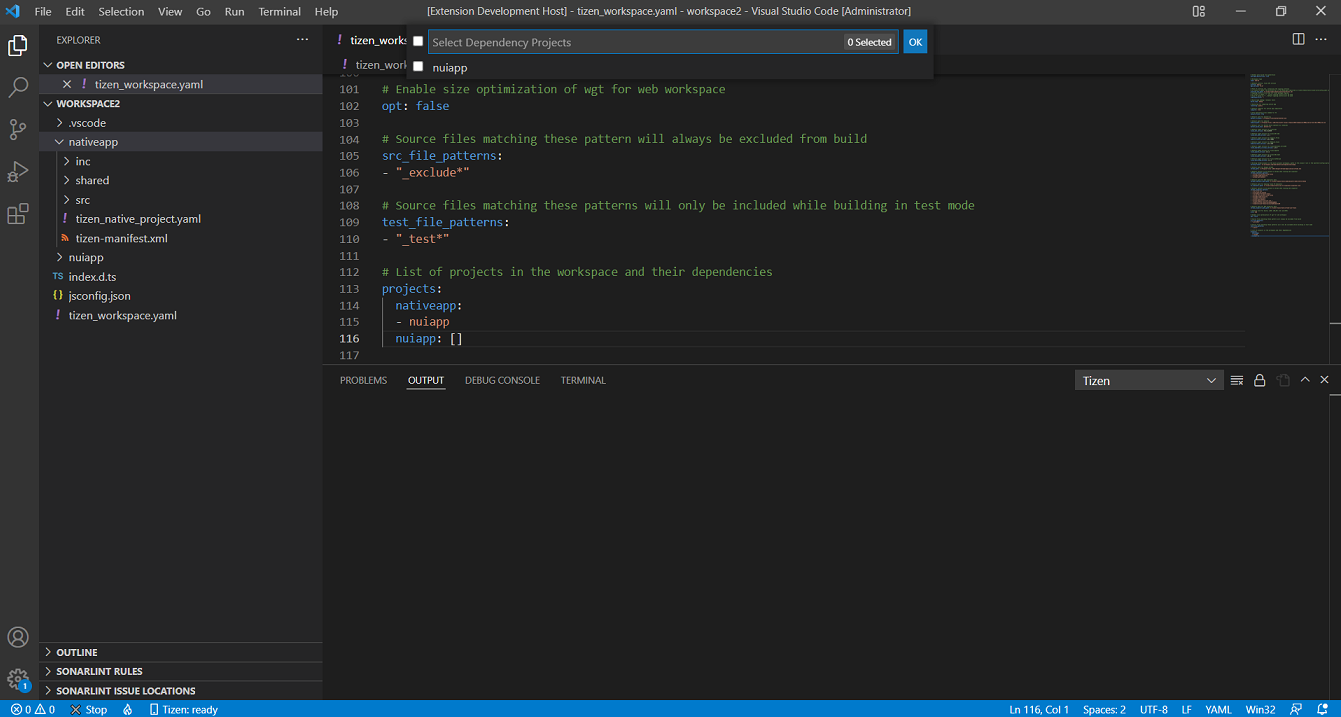This screenshot has height=717, width=1341.
Task: Open the Extensions view
Action: click(x=18, y=213)
